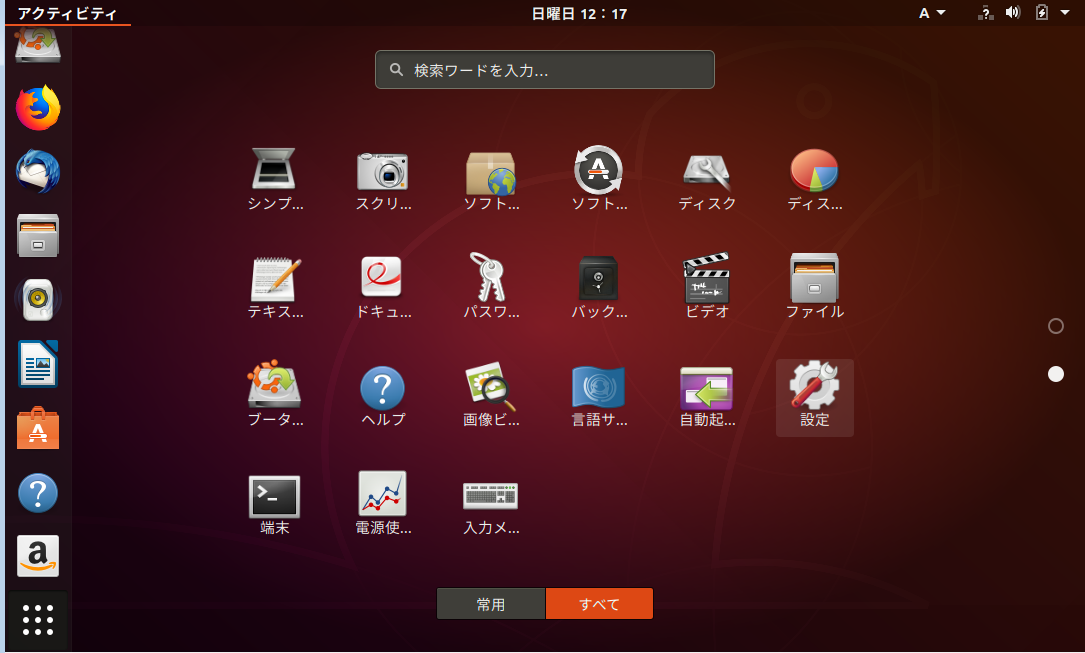Open Thunderbird mail from dock
This screenshot has height=653, width=1085.
point(38,172)
